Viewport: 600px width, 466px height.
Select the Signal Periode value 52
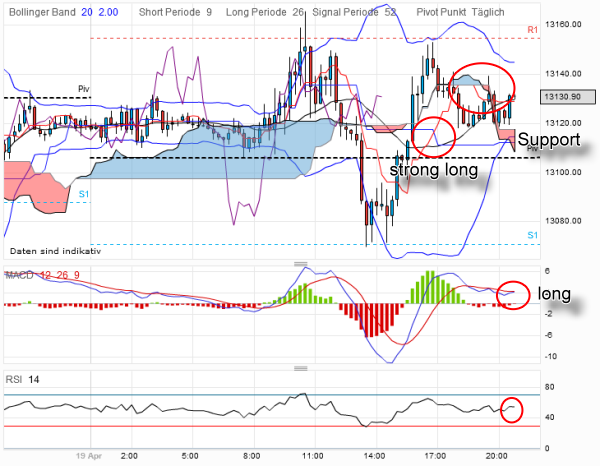coord(390,12)
